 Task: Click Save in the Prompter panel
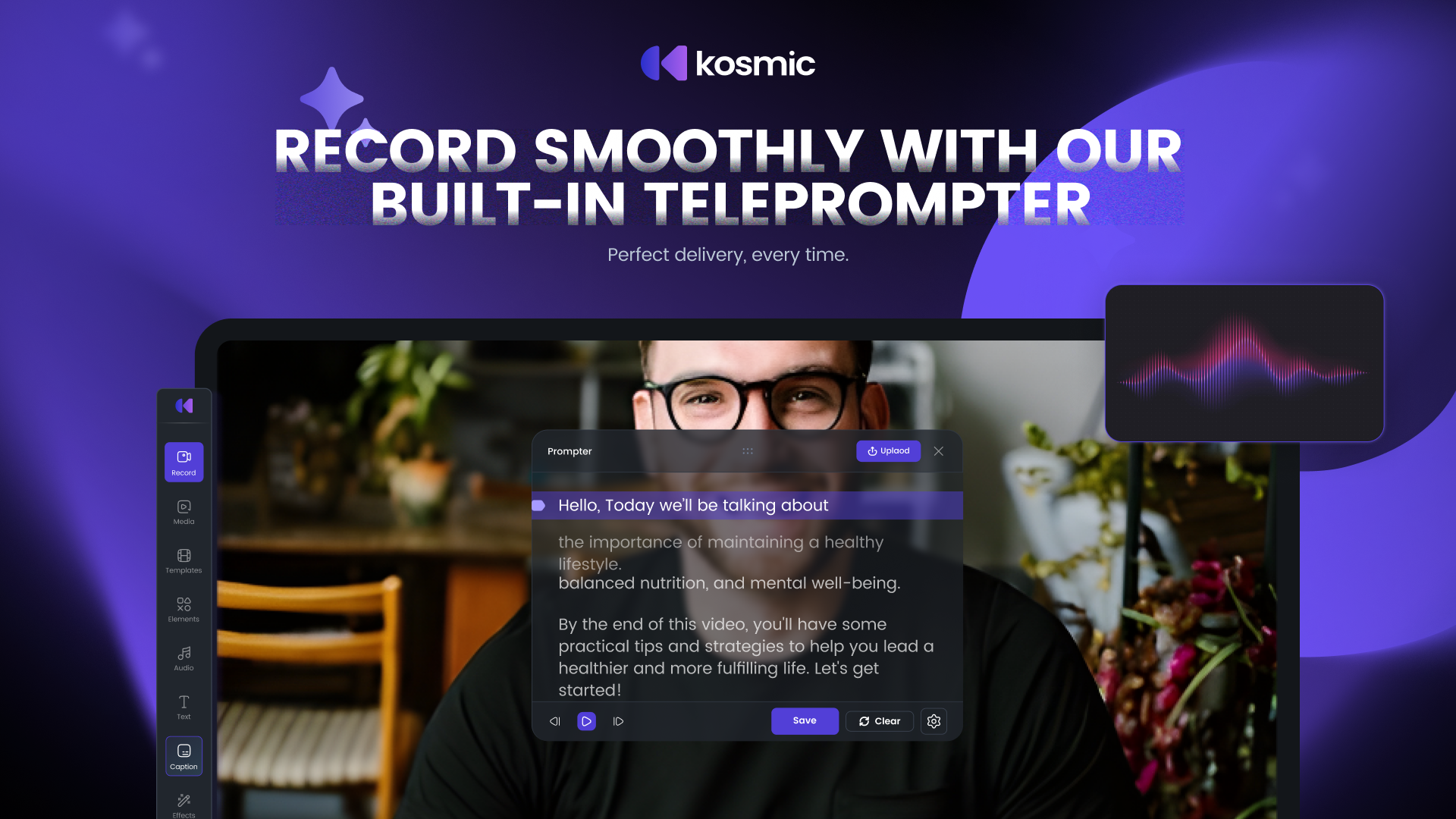(x=805, y=720)
